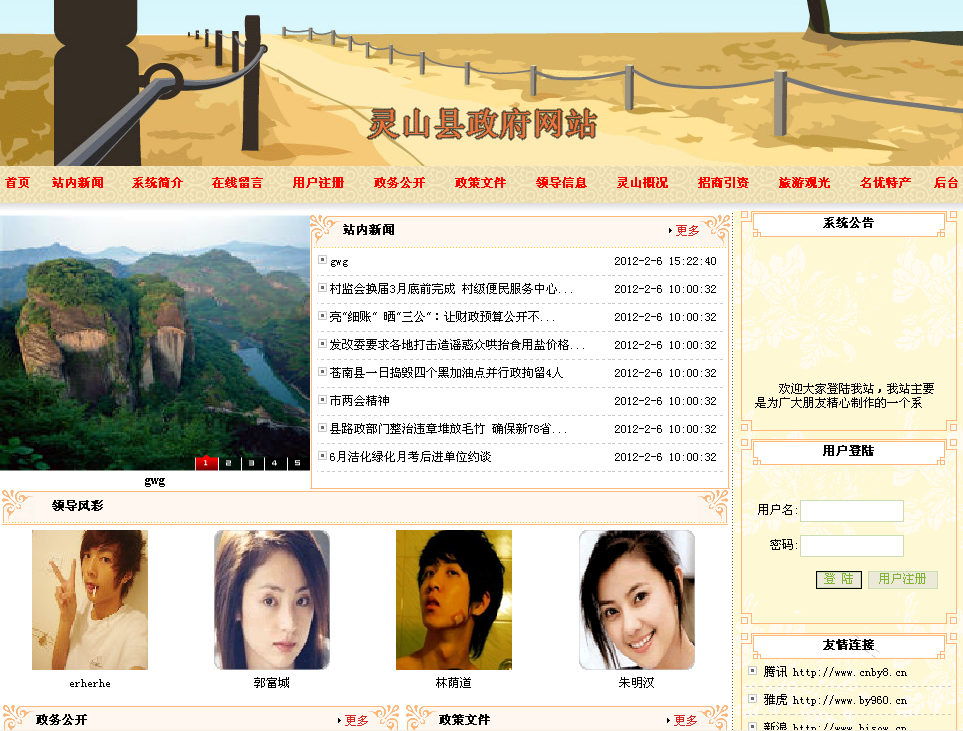Open news 亮"细账" 晒"三公"
The width and height of the screenshot is (963, 731).
point(442,317)
